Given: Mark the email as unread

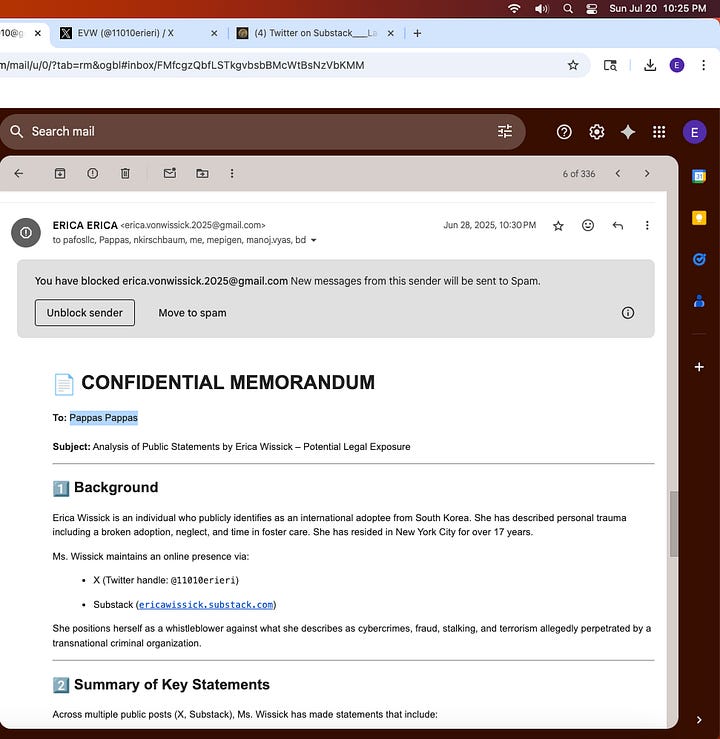Looking at the screenshot, I should 170,173.
